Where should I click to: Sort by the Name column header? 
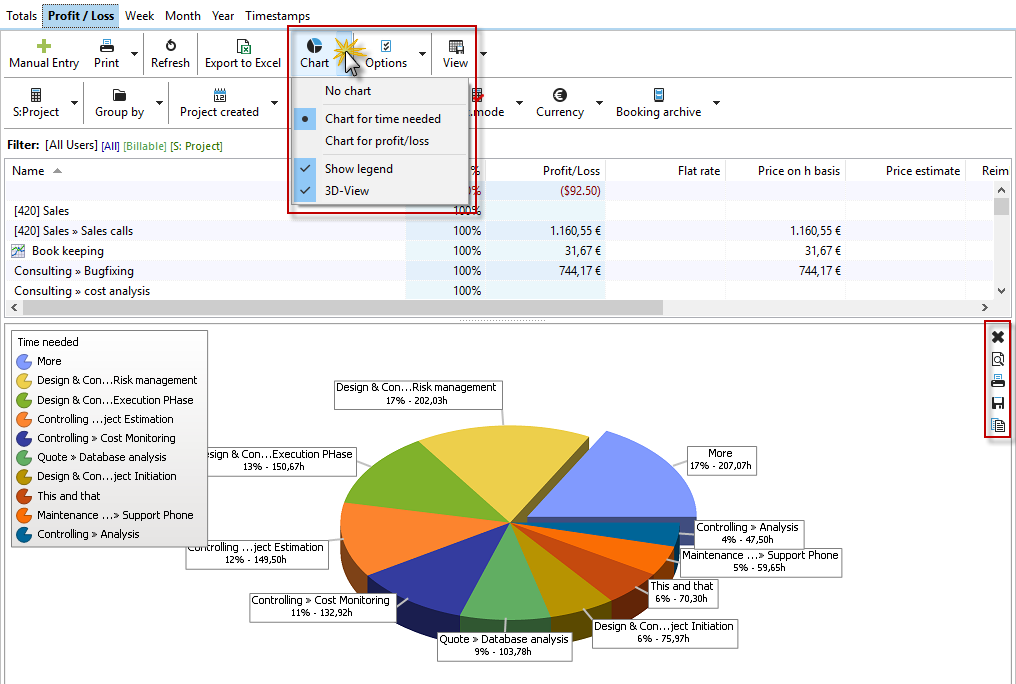tap(28, 171)
